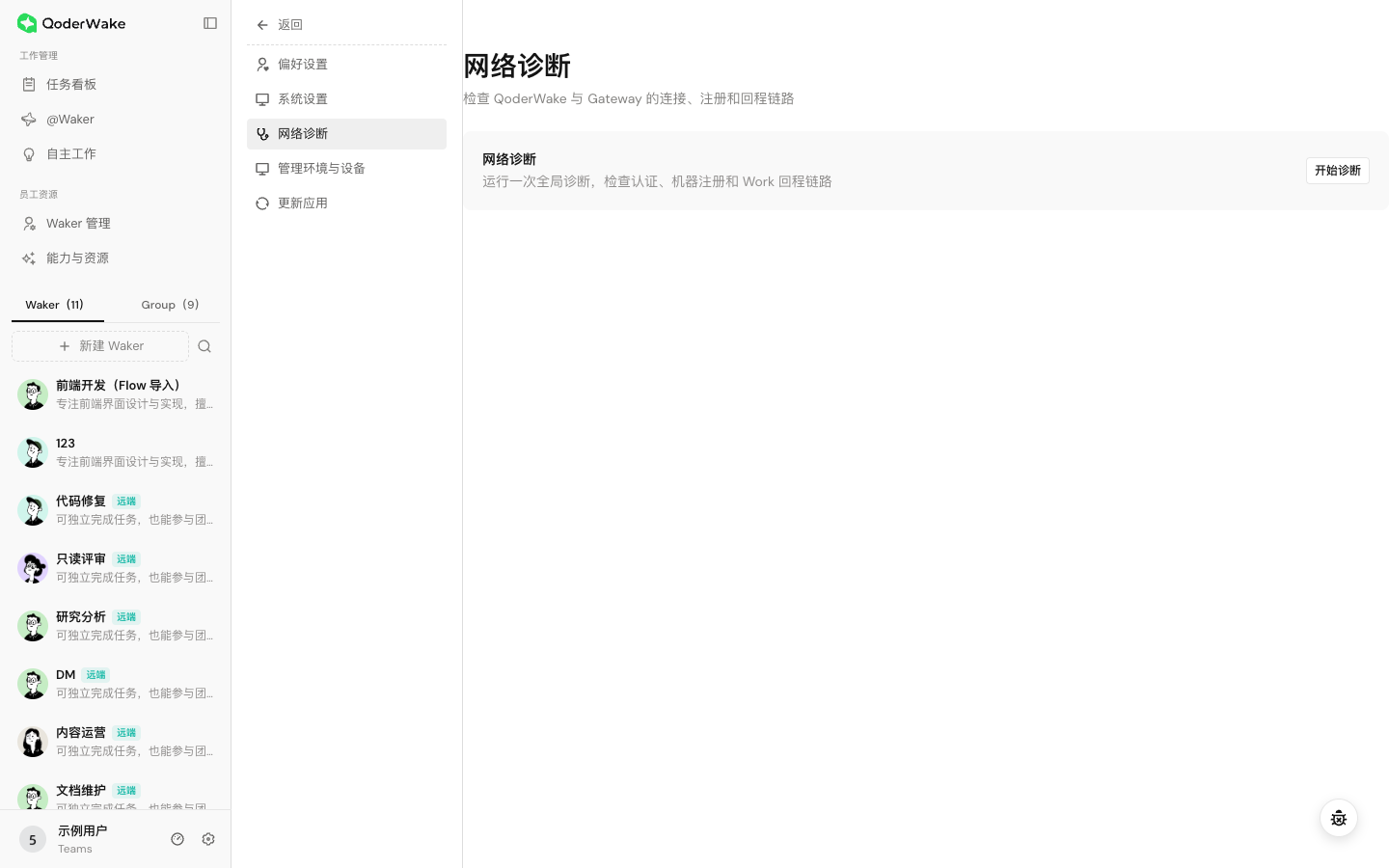Open the 只读评审 Waker
Viewport: 1389px width, 868px height.
[116, 568]
